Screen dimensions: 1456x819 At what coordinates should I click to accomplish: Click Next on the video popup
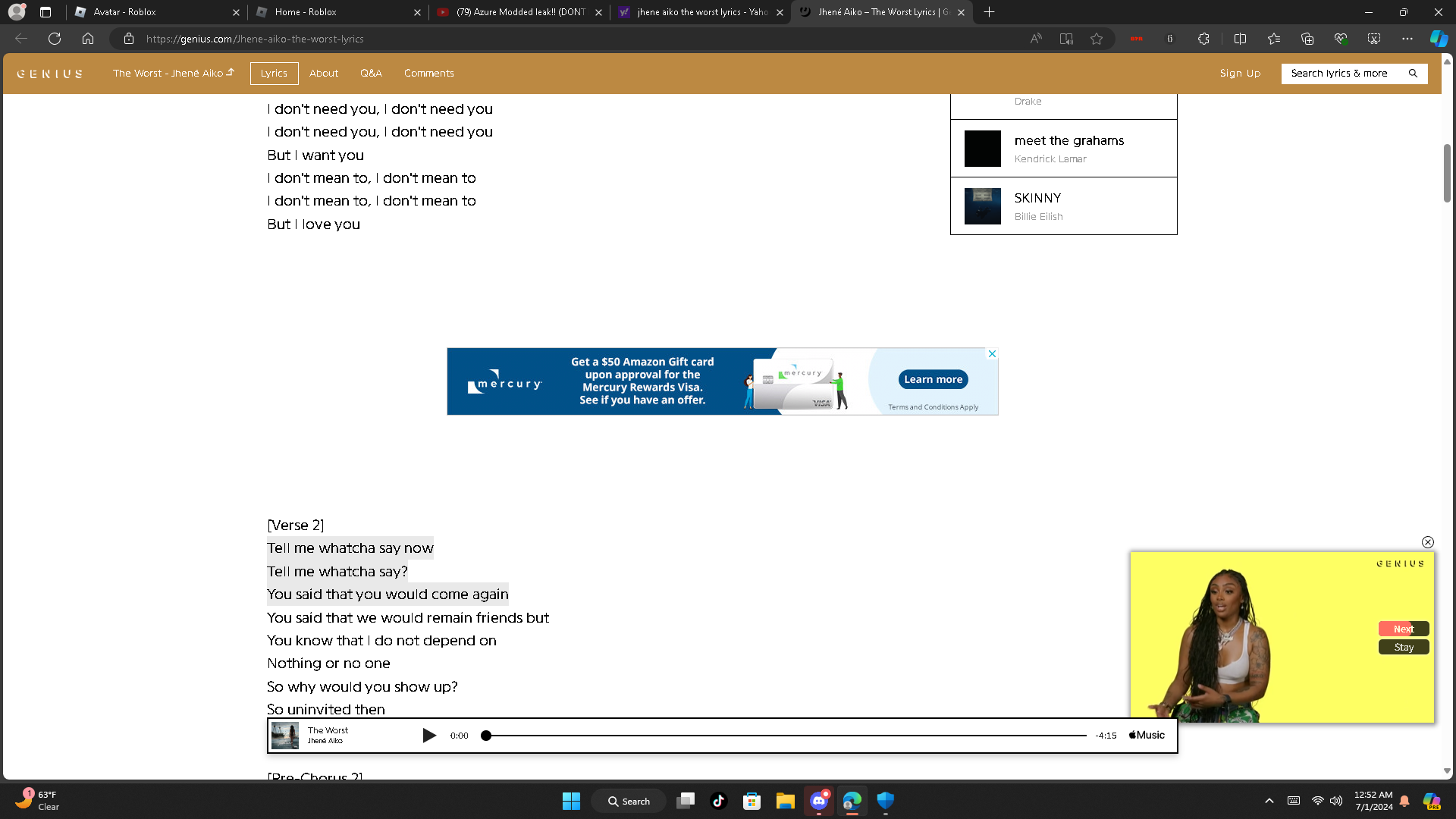coord(1404,629)
